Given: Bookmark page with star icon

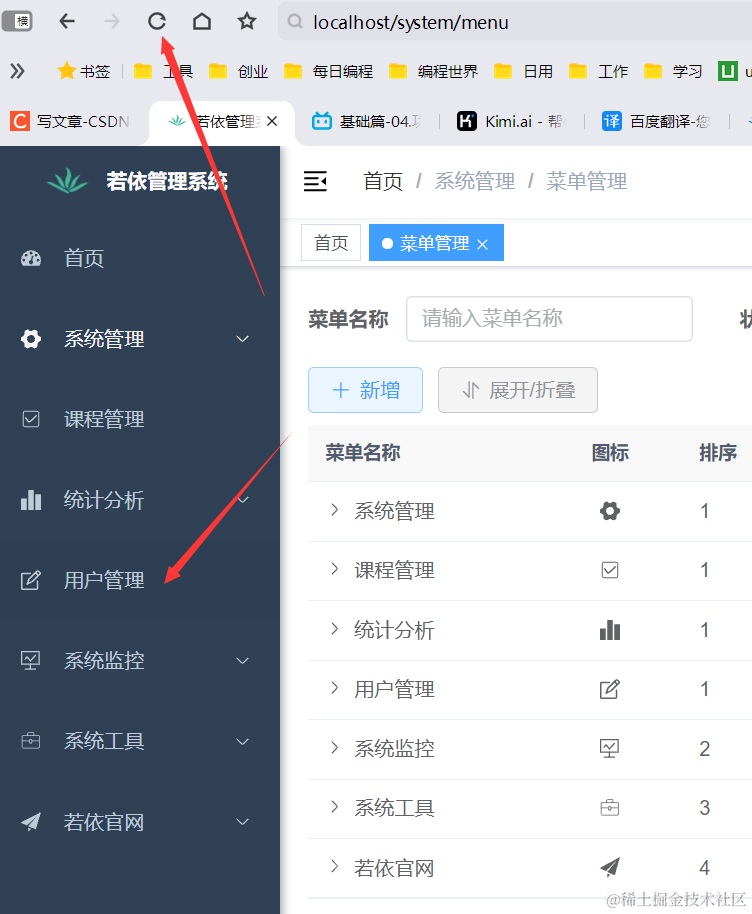Looking at the screenshot, I should tap(247, 22).
